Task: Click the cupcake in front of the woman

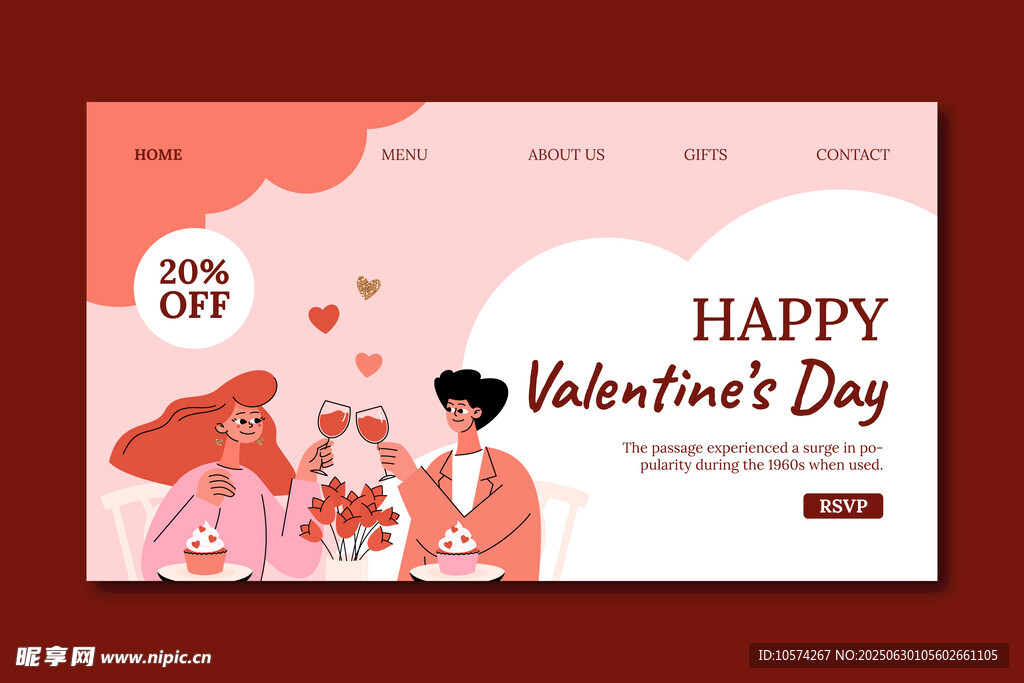Action: pyautogui.click(x=205, y=548)
